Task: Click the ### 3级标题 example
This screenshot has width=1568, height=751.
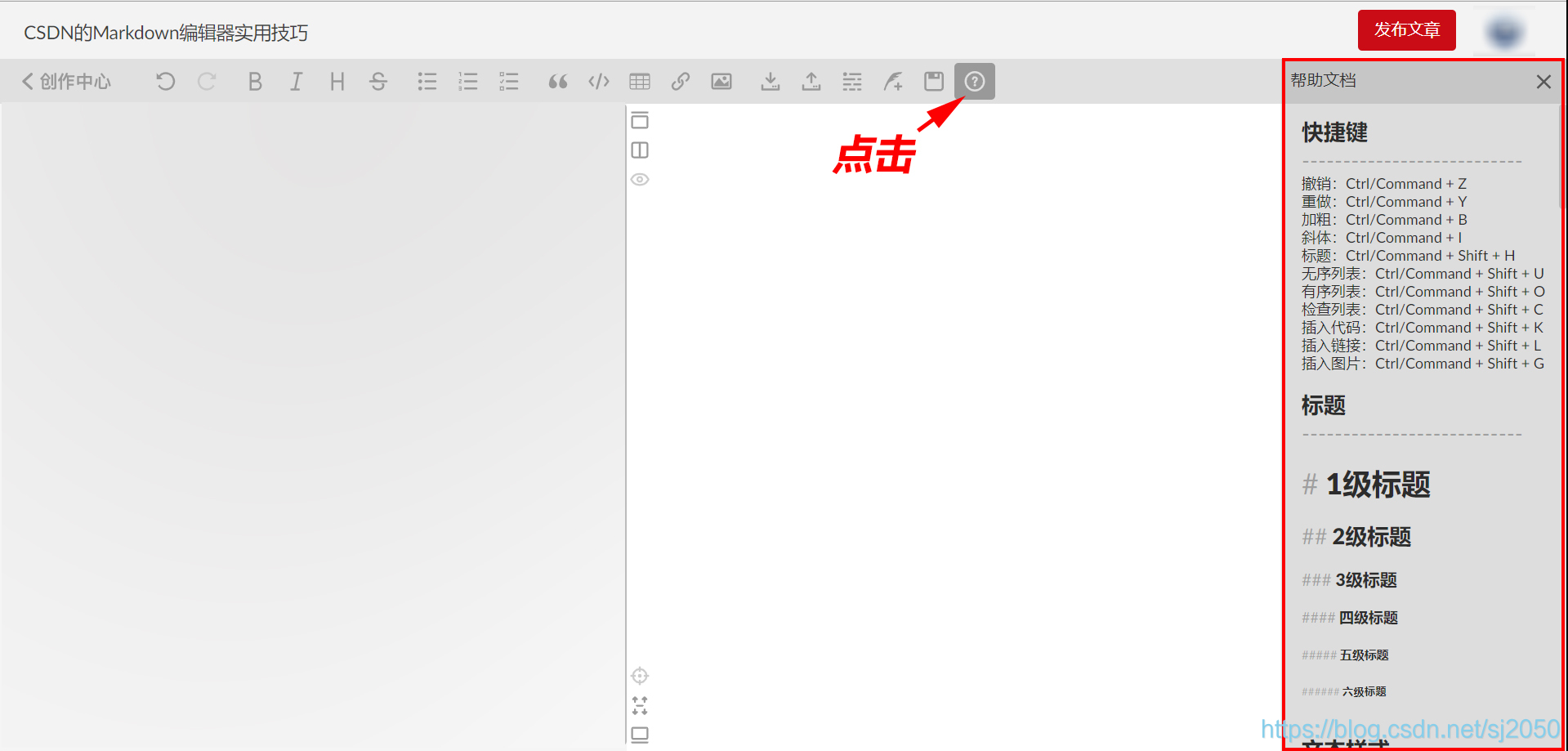Action: tap(1349, 580)
